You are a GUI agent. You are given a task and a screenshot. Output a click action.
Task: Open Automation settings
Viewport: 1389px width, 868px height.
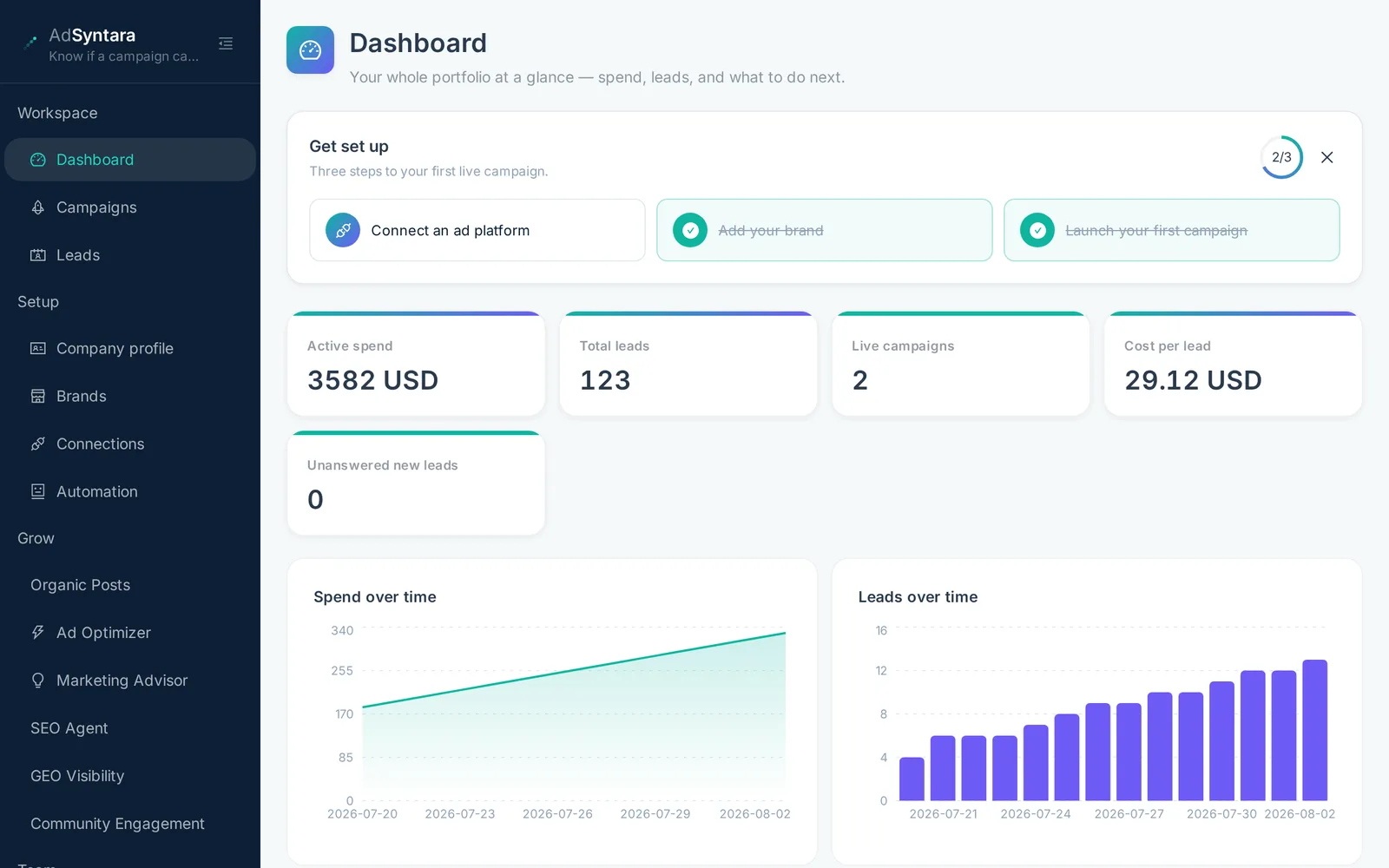pos(130,491)
